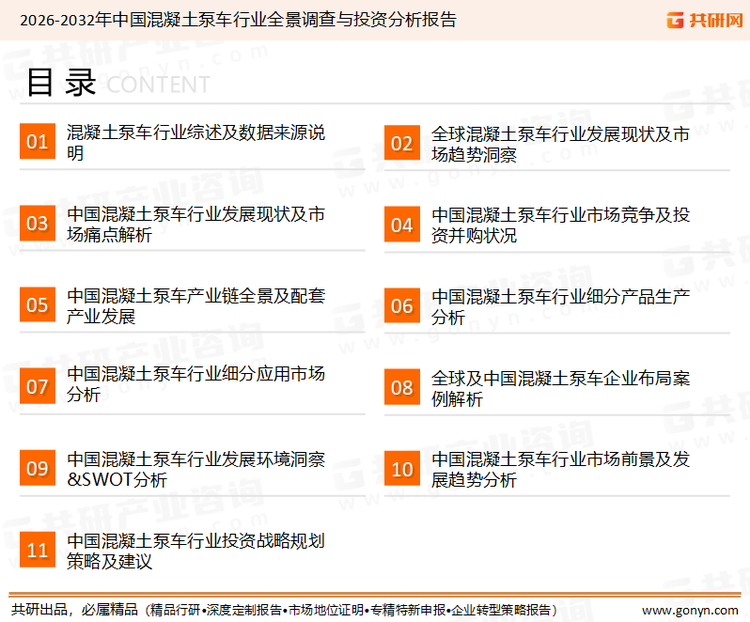Select the orange 08 chapter number box
The image size is (750, 622).
402,387
